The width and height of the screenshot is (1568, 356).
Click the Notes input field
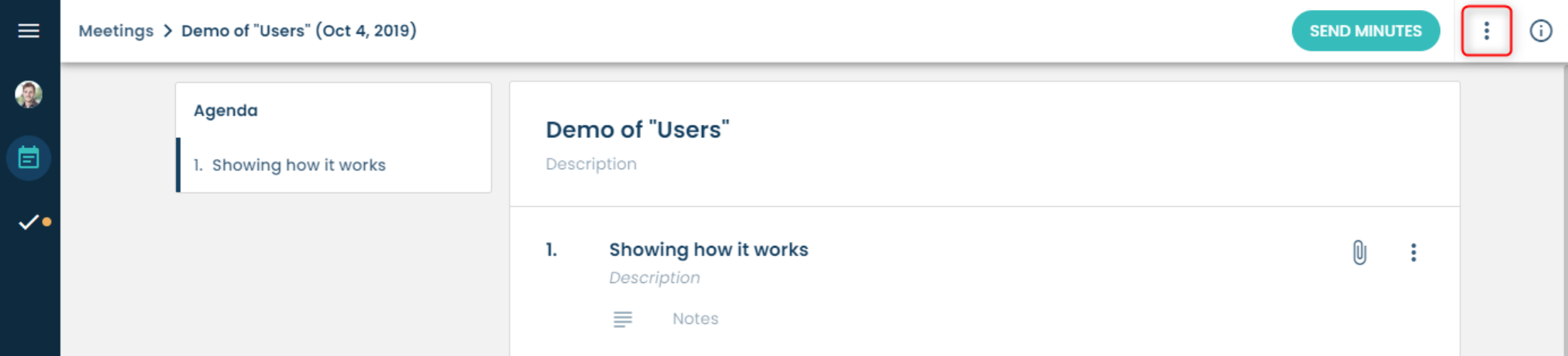point(695,319)
